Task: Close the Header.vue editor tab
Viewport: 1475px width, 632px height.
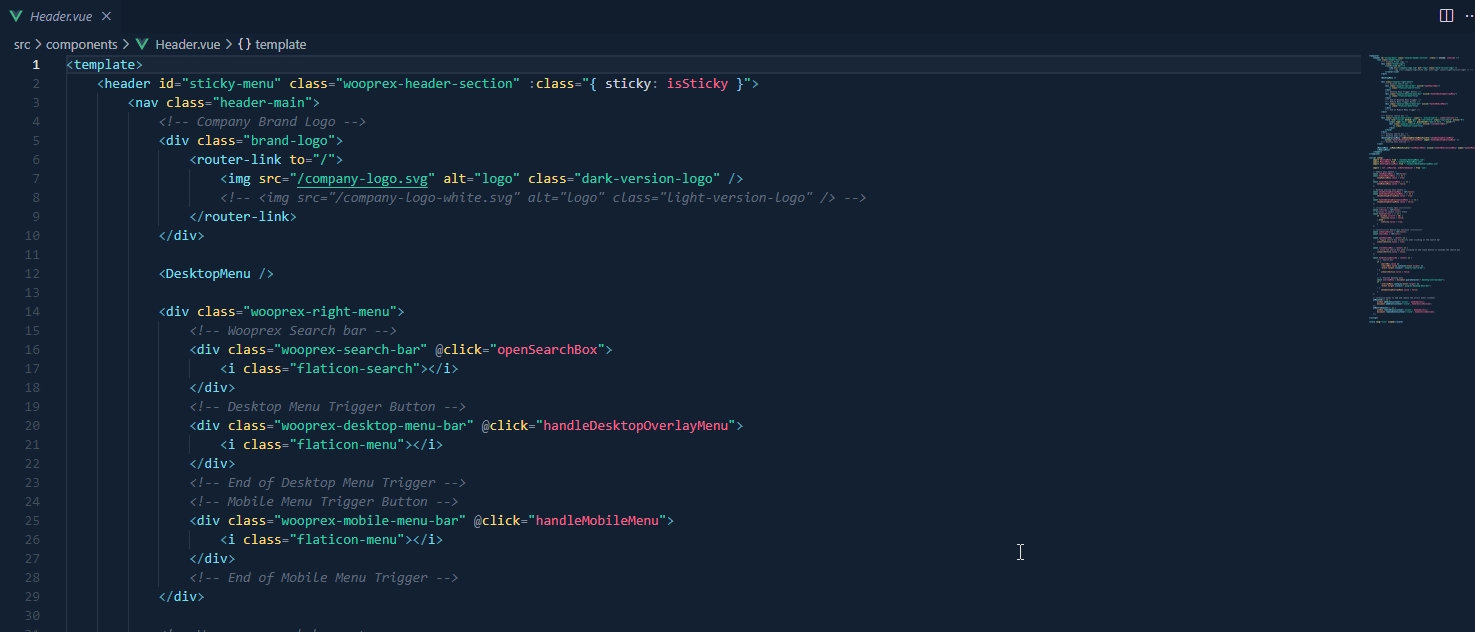Action: pyautogui.click(x=107, y=16)
